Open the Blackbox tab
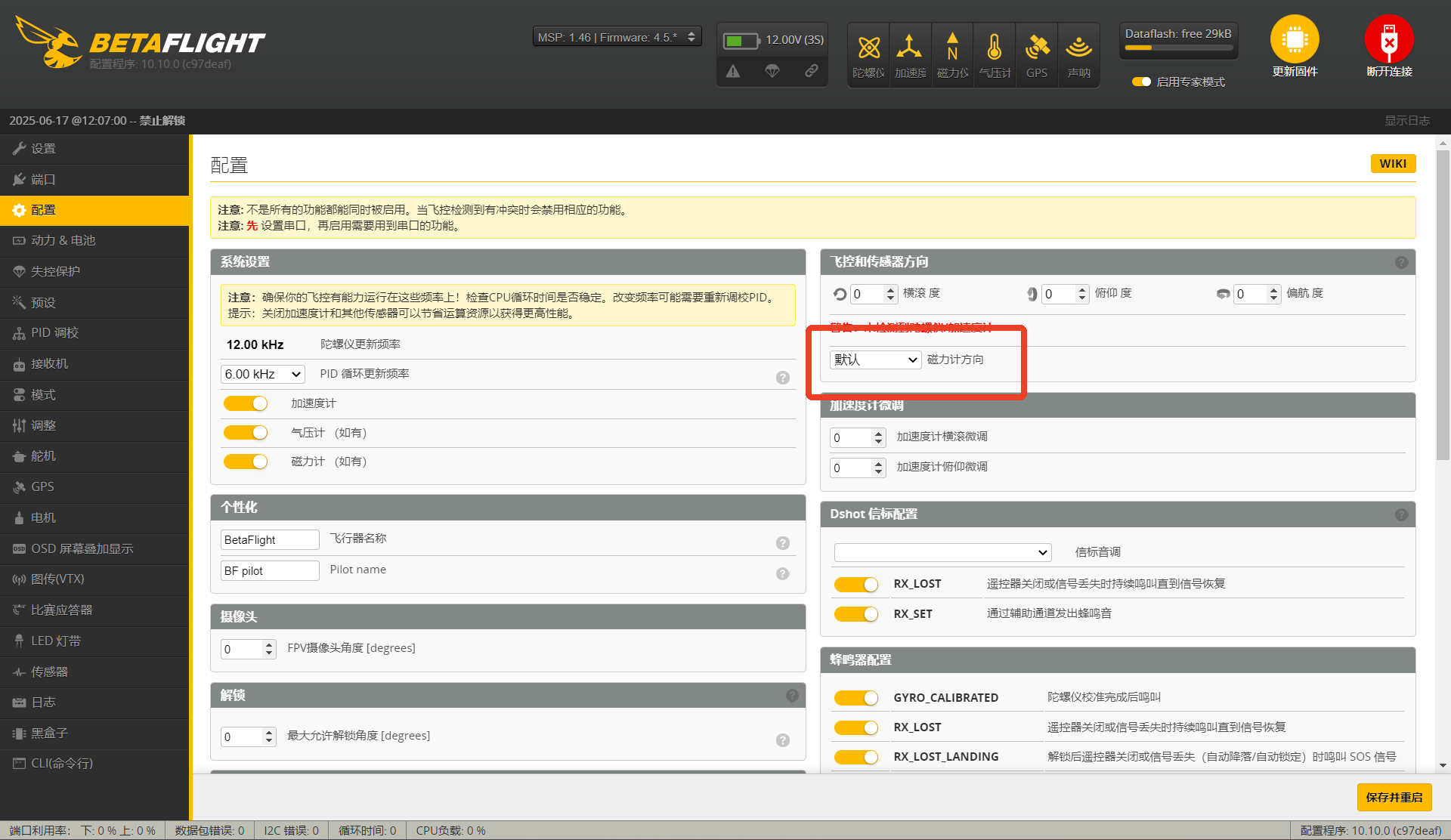Image resolution: width=1451 pixels, height=840 pixels. click(x=94, y=733)
